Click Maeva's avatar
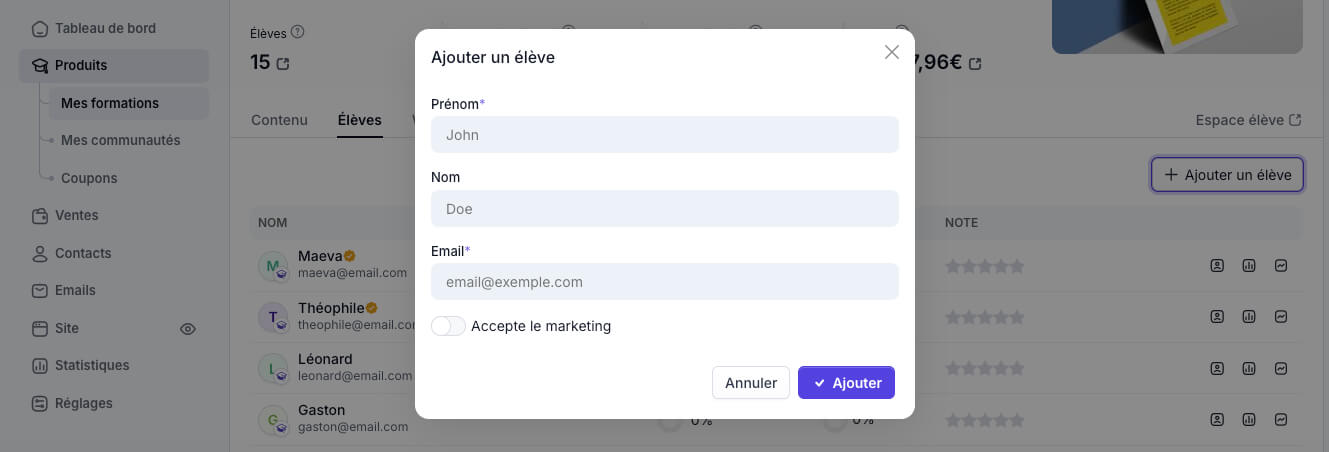 coord(273,266)
